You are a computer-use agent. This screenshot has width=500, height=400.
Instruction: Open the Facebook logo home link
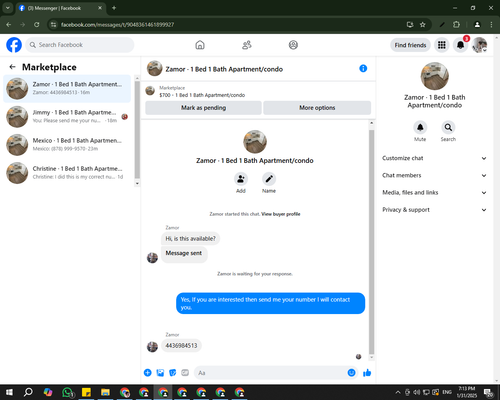point(14,45)
